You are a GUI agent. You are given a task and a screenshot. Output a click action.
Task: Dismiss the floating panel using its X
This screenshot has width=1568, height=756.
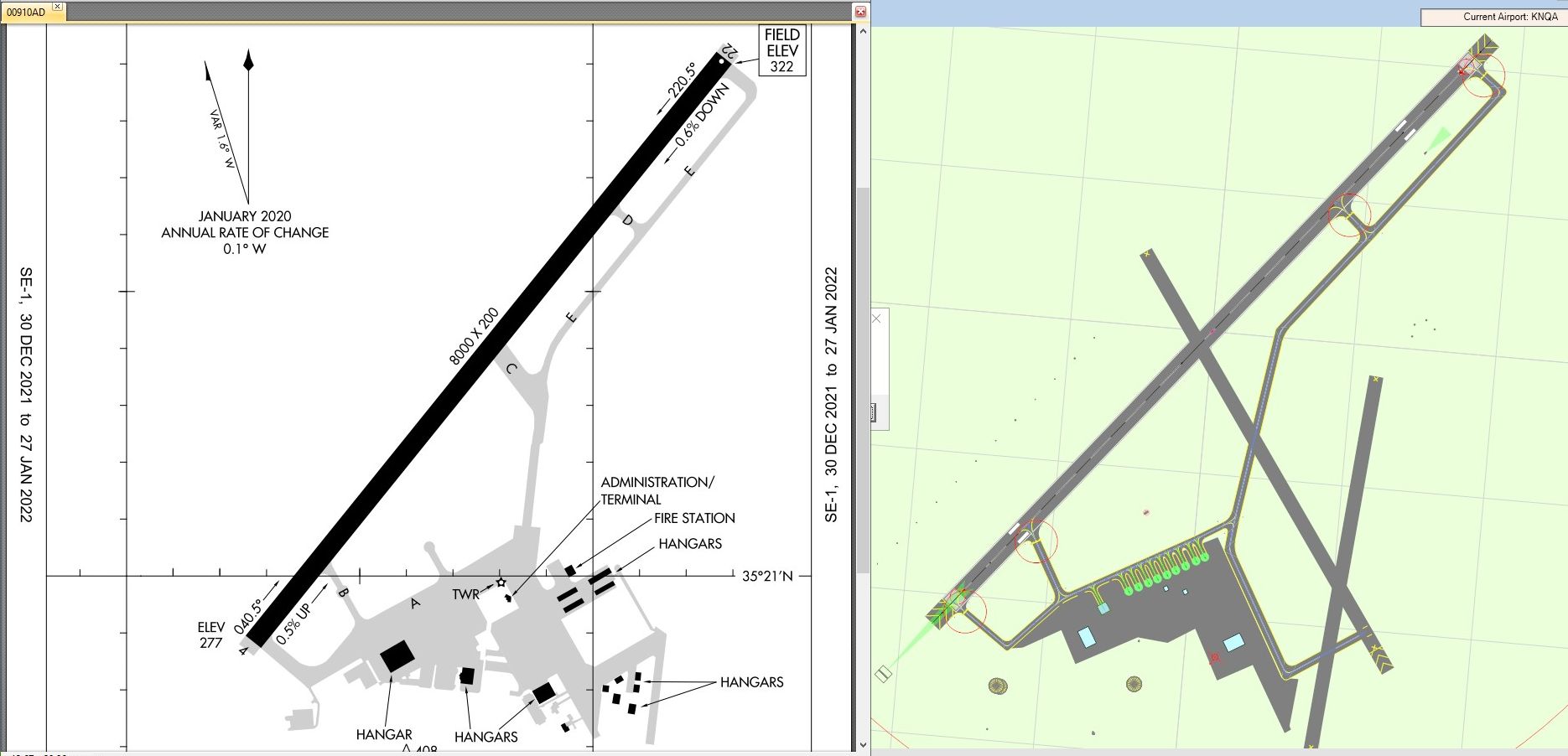[875, 319]
